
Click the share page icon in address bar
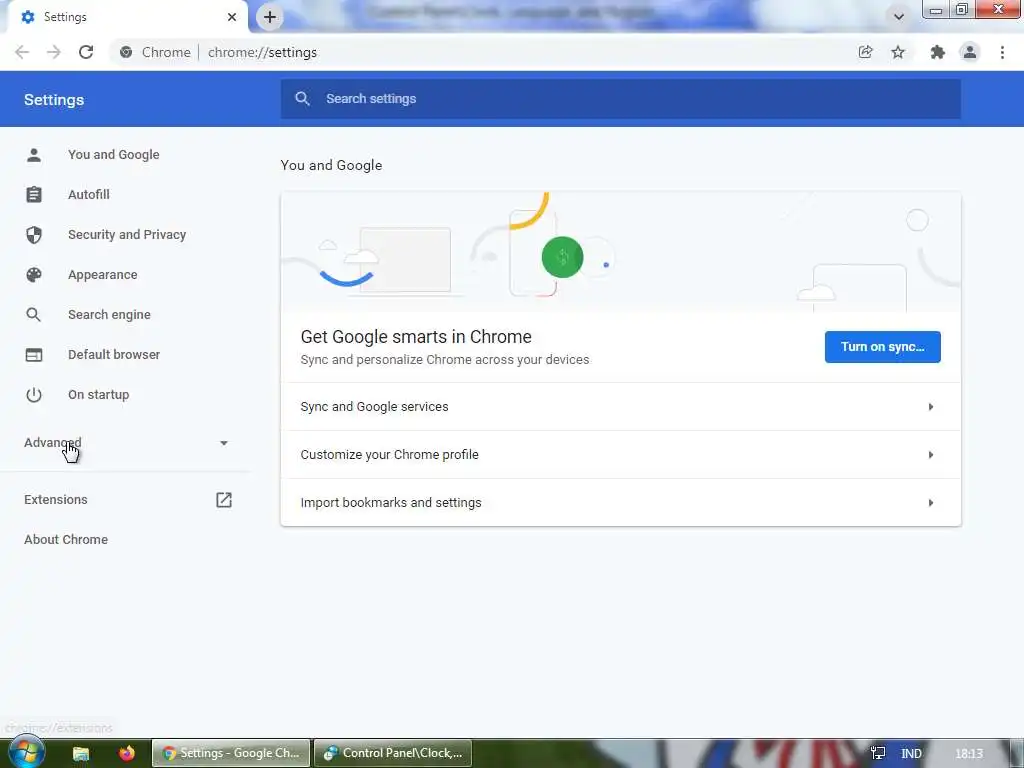pyautogui.click(x=865, y=52)
